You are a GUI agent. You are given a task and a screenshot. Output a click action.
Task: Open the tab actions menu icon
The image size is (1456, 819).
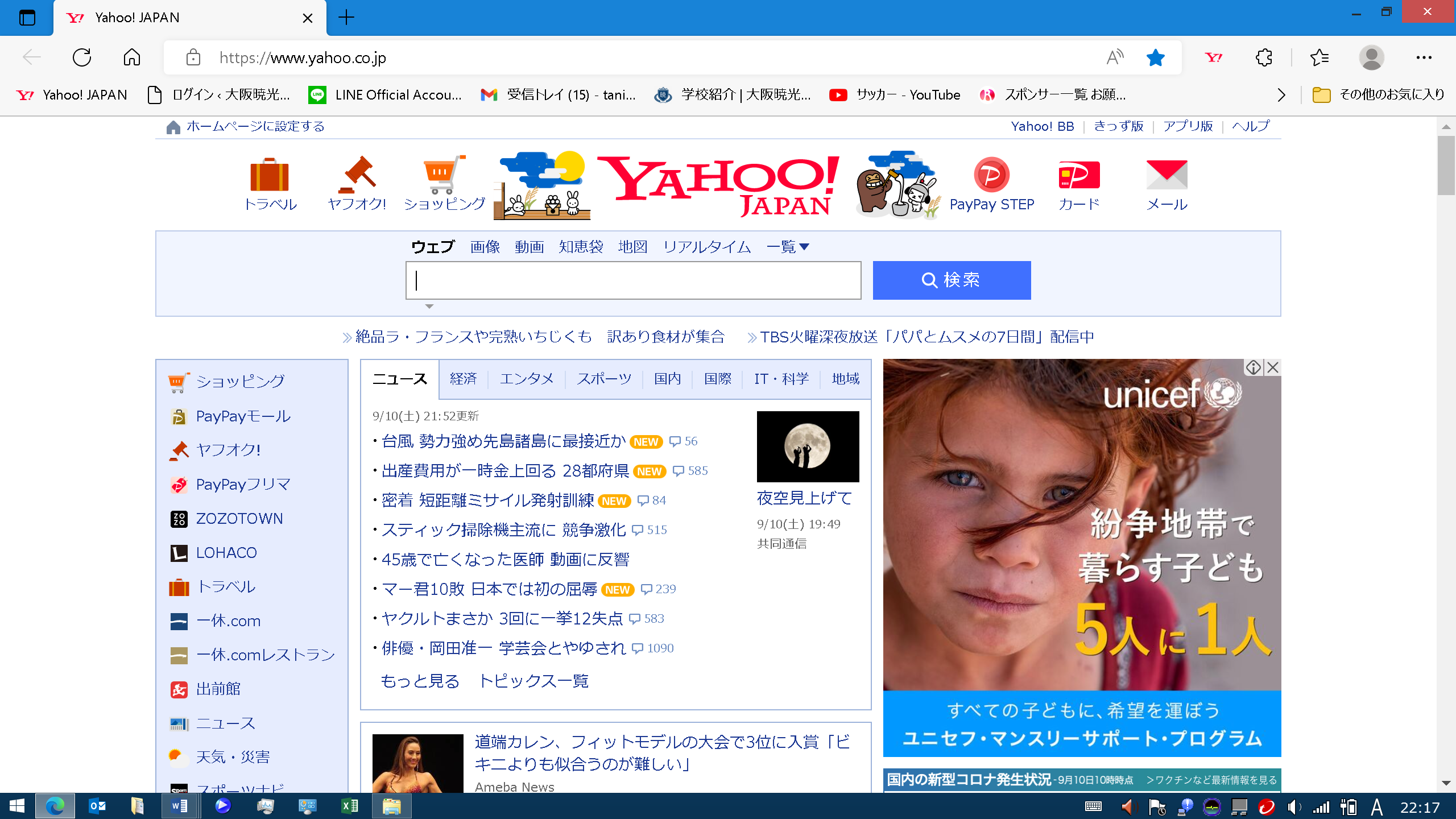coord(27,18)
